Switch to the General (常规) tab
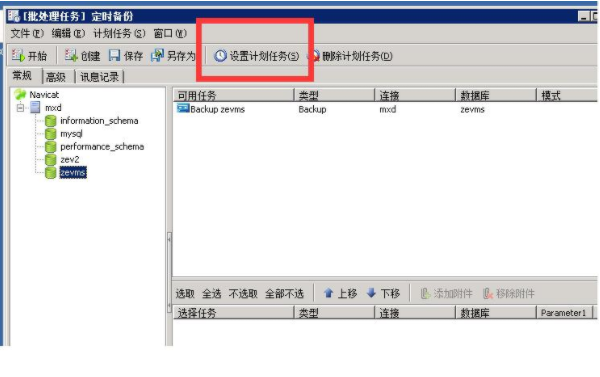600x377 pixels. [x=22, y=75]
